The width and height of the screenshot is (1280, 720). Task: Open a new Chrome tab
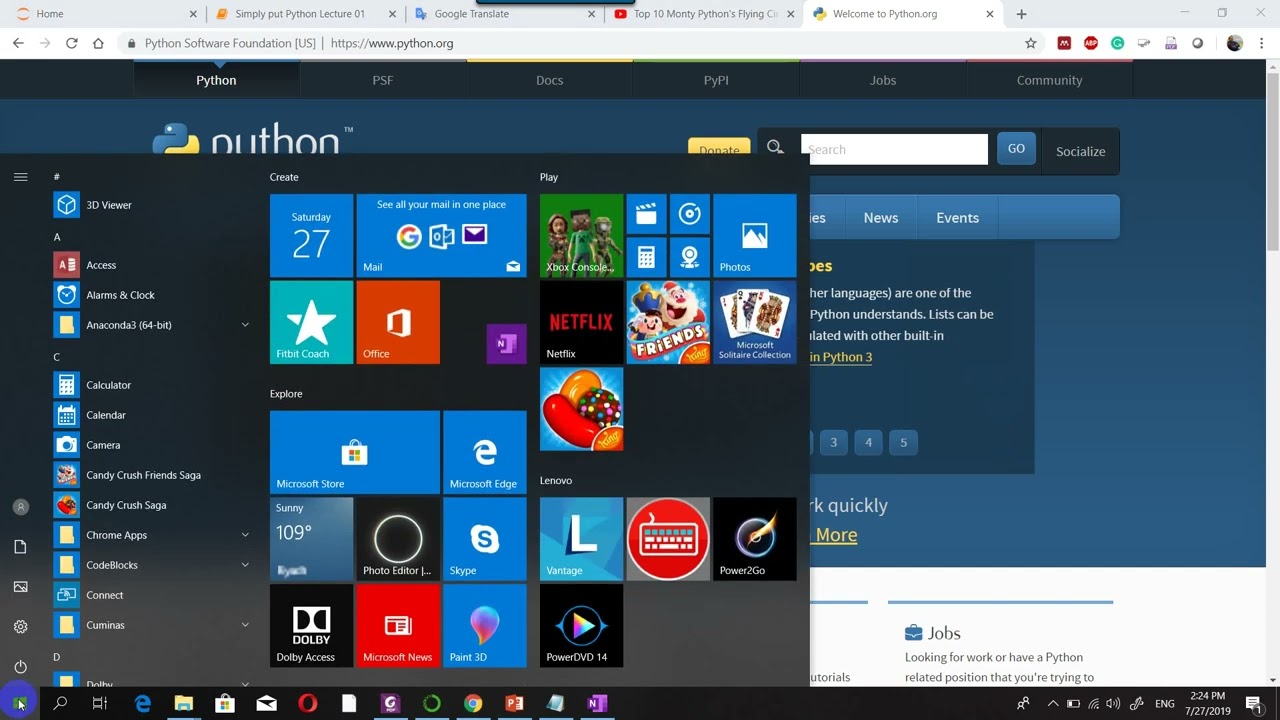pyautogui.click(x=1021, y=14)
